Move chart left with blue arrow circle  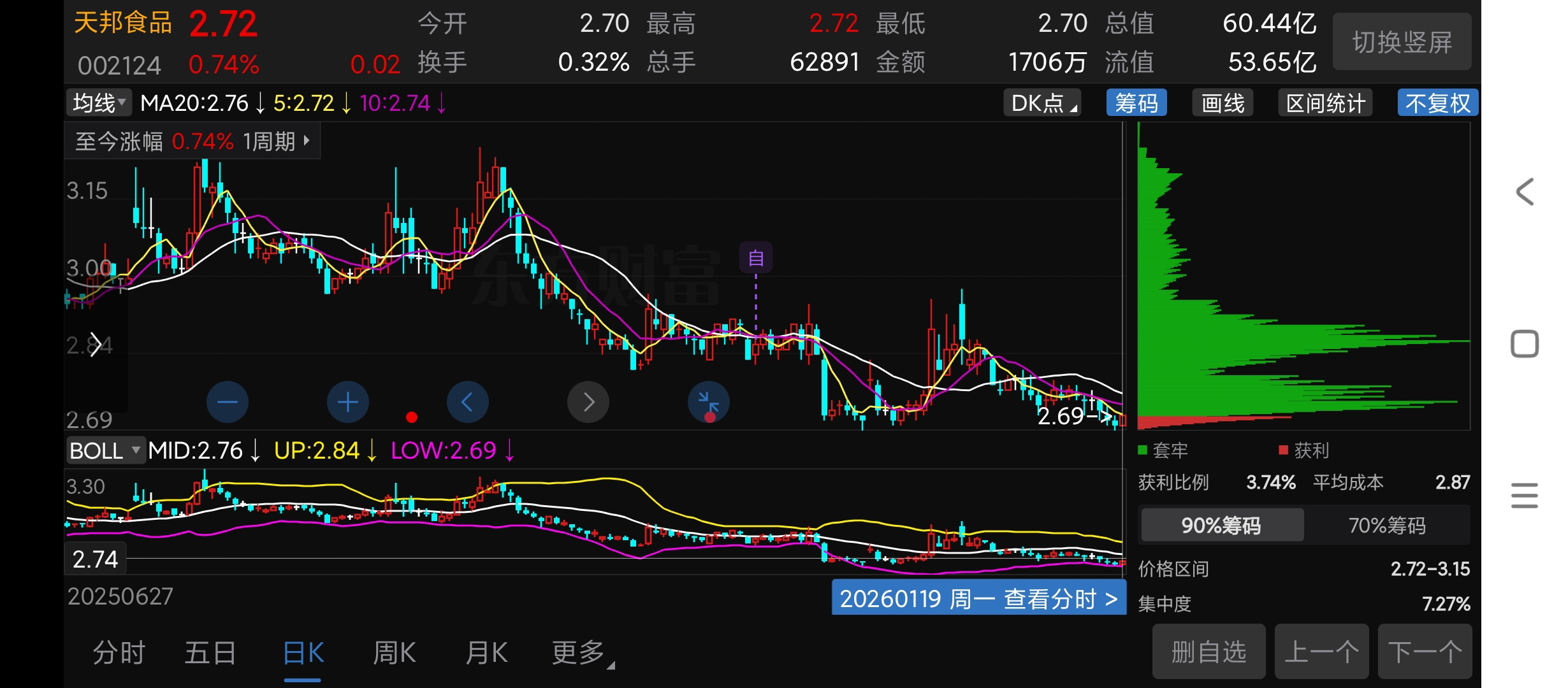coord(467,402)
